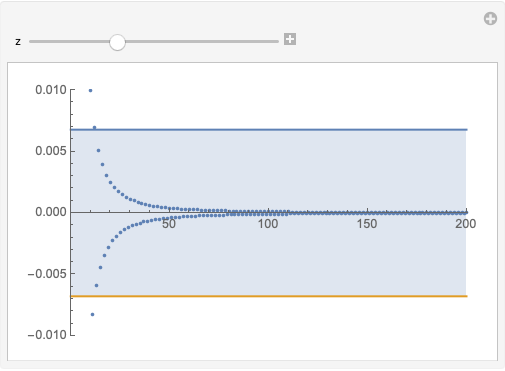Click the orange lower bound line
The height and width of the screenshot is (371, 505).
tap(269, 296)
